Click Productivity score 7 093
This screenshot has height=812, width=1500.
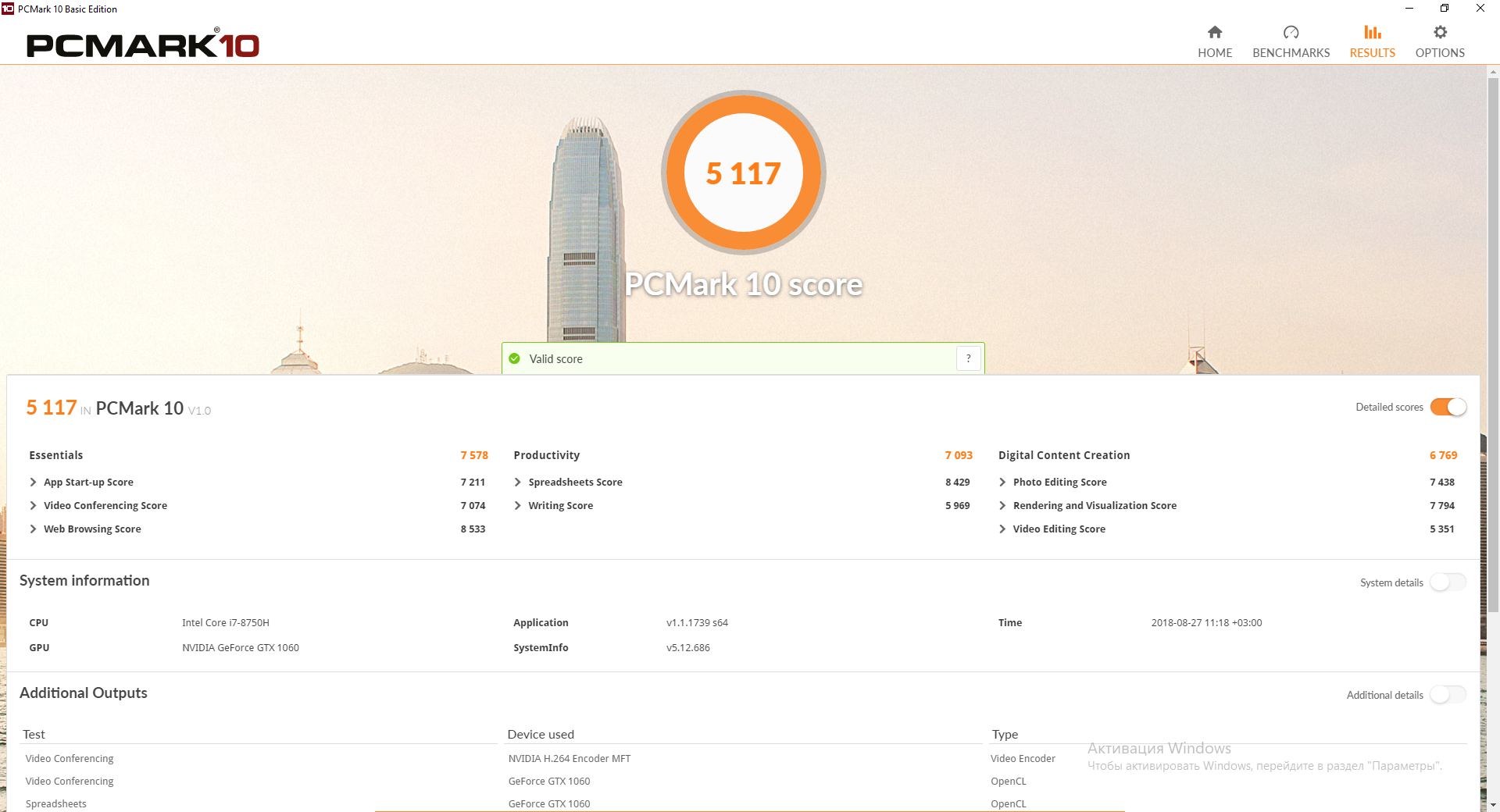click(x=959, y=455)
